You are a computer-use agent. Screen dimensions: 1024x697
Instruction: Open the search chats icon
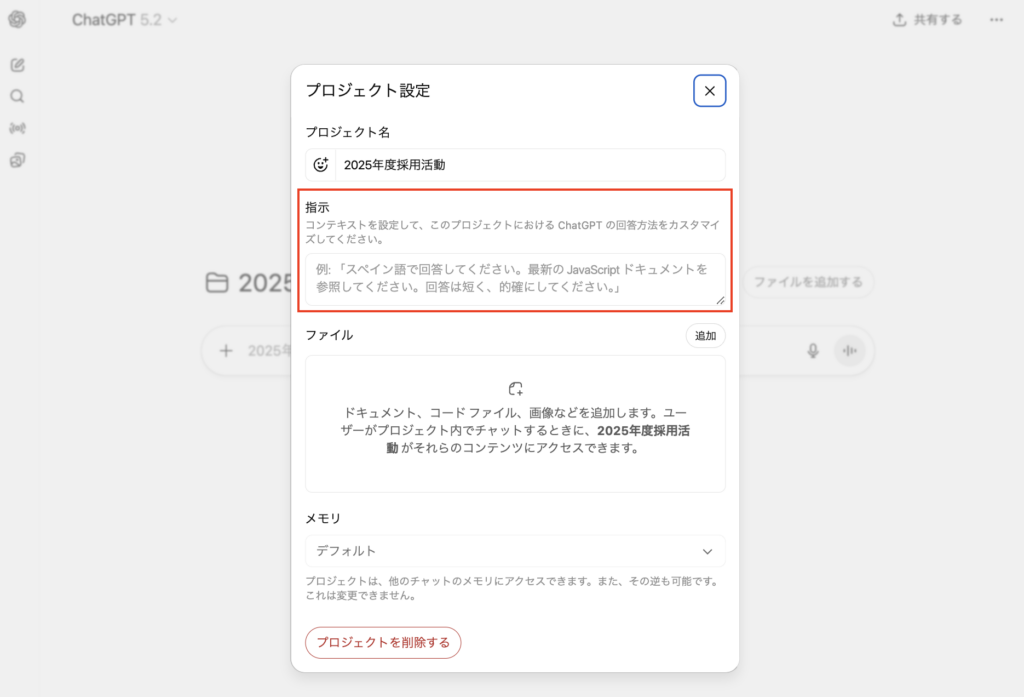tap(17, 96)
